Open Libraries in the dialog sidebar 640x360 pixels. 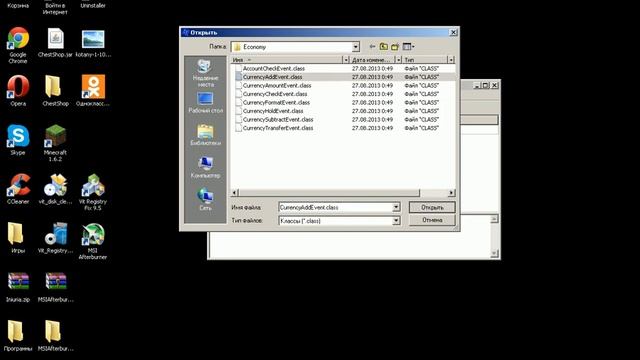pyautogui.click(x=205, y=135)
